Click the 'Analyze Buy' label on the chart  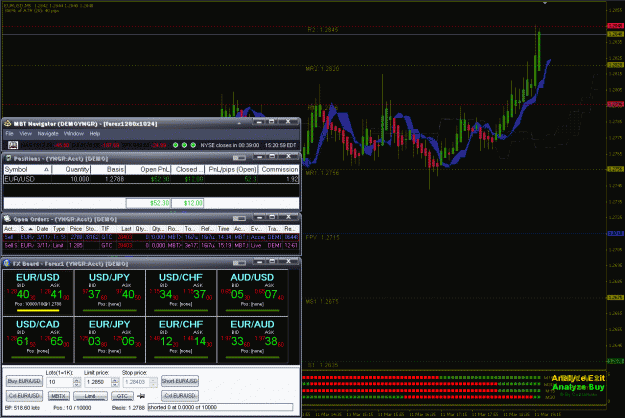578,387
